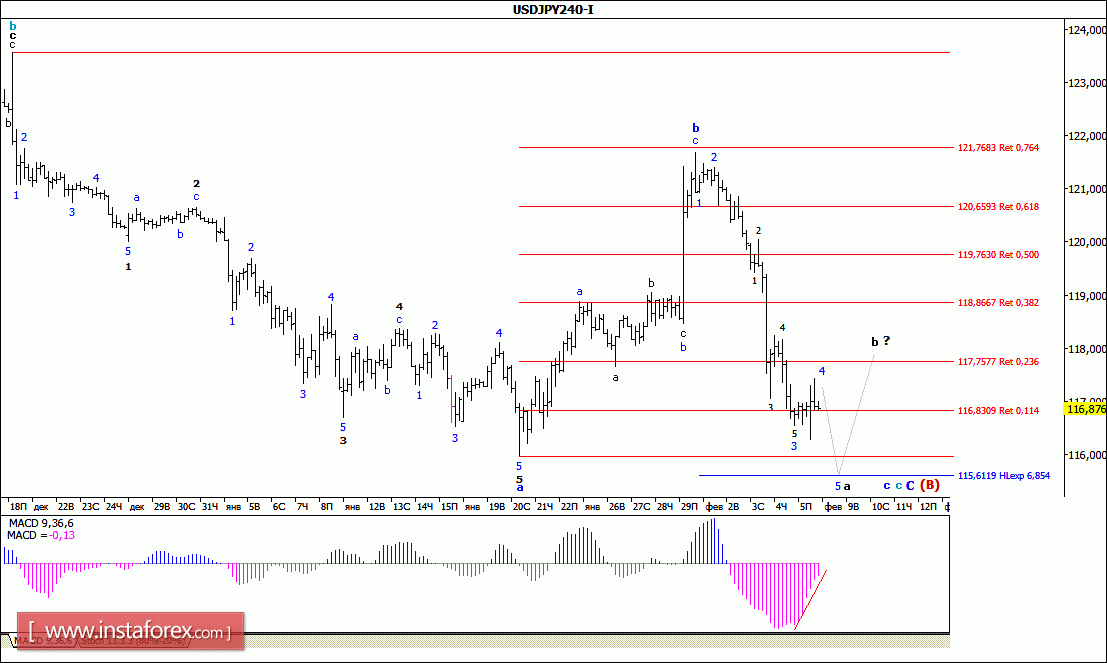Select the 22В date on time axis
Image resolution: width=1107 pixels, height=663 pixels.
[66, 506]
